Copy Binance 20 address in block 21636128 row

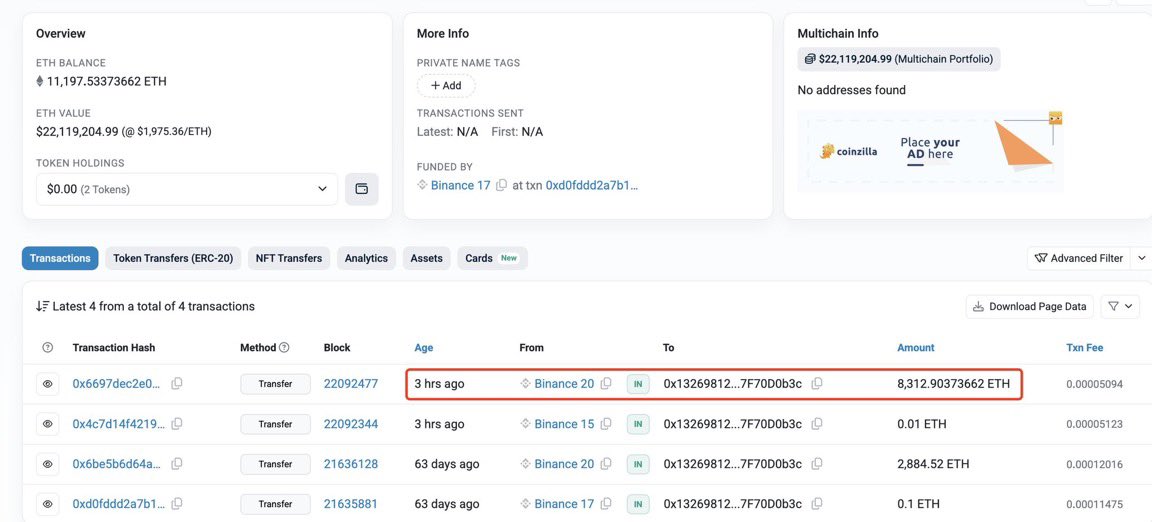point(606,464)
